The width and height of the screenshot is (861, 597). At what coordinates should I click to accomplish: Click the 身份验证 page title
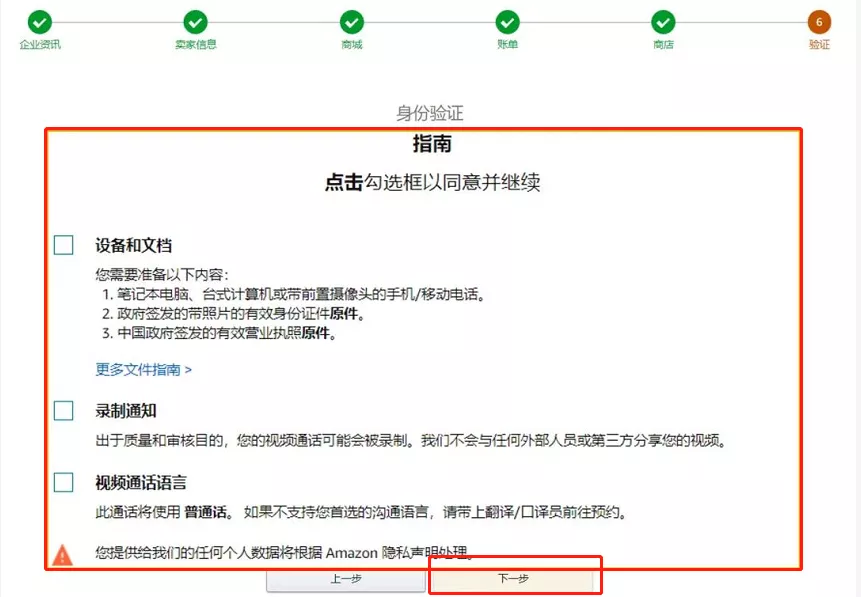pos(430,113)
